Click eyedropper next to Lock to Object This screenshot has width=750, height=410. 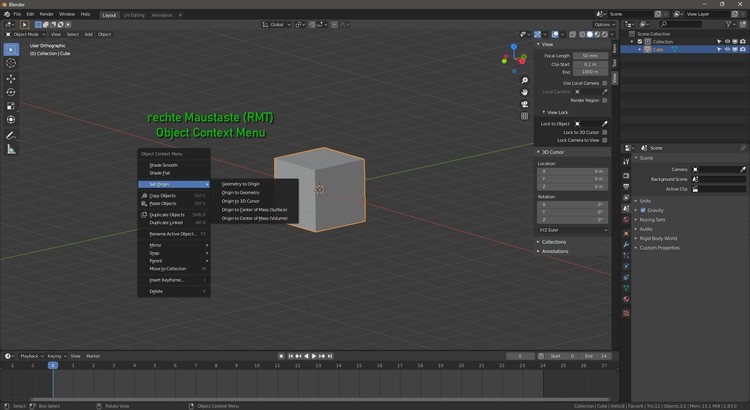605,124
